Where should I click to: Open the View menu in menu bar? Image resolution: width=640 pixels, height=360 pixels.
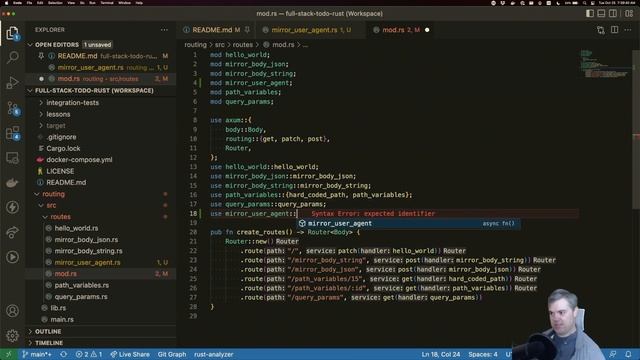pyautogui.click(x=71, y=3)
